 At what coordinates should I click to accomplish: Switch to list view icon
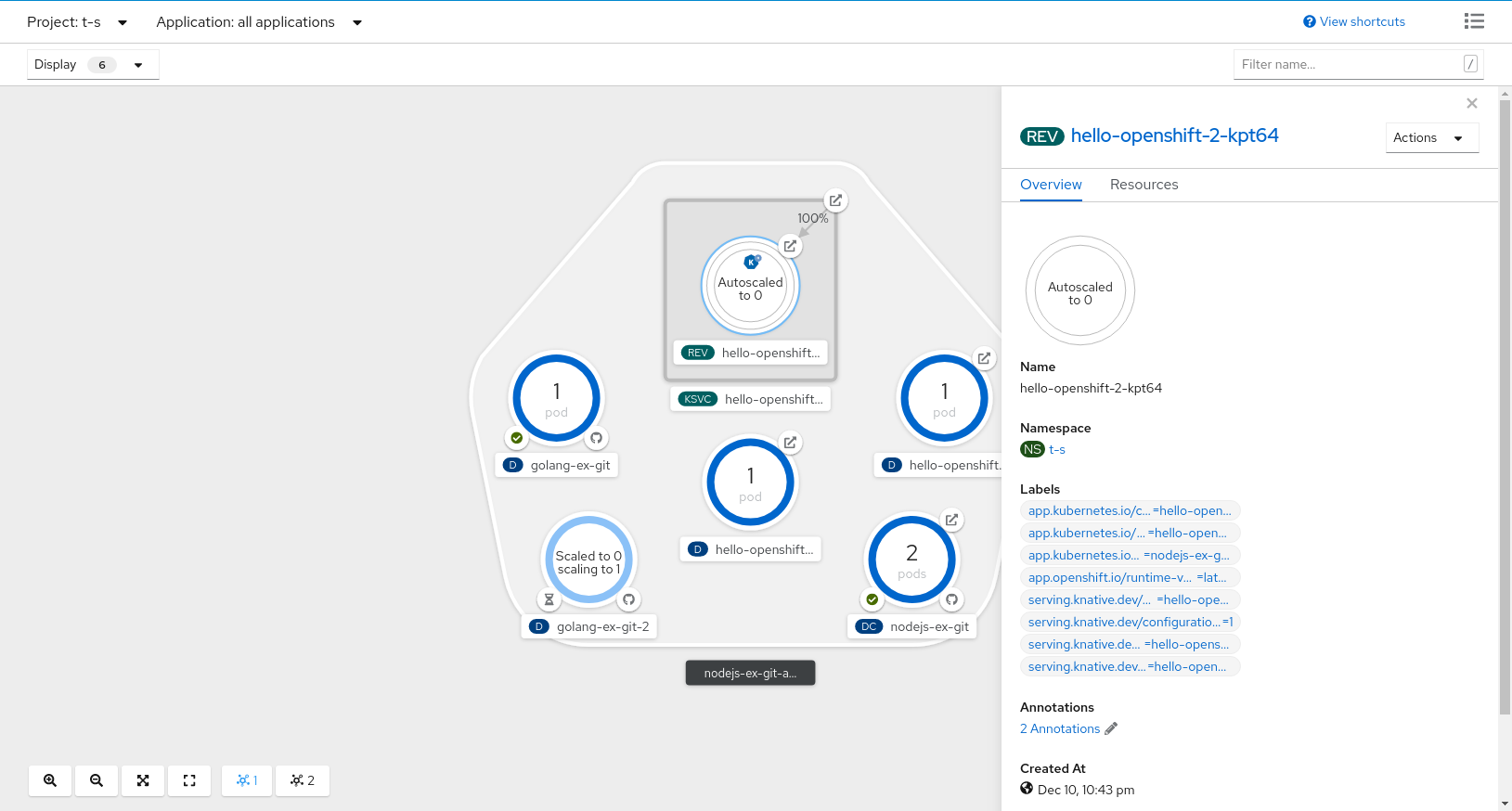(1474, 21)
